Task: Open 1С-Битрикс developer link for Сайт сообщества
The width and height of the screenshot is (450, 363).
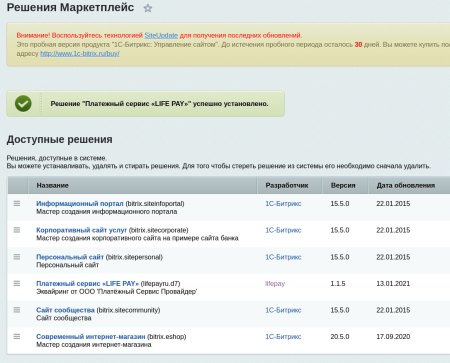Action: coord(283,310)
